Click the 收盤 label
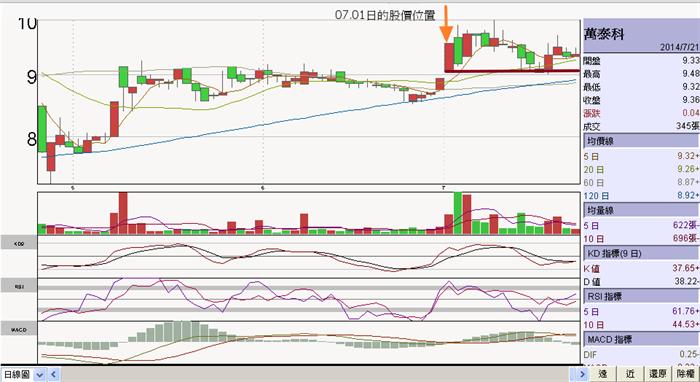 [x=592, y=100]
